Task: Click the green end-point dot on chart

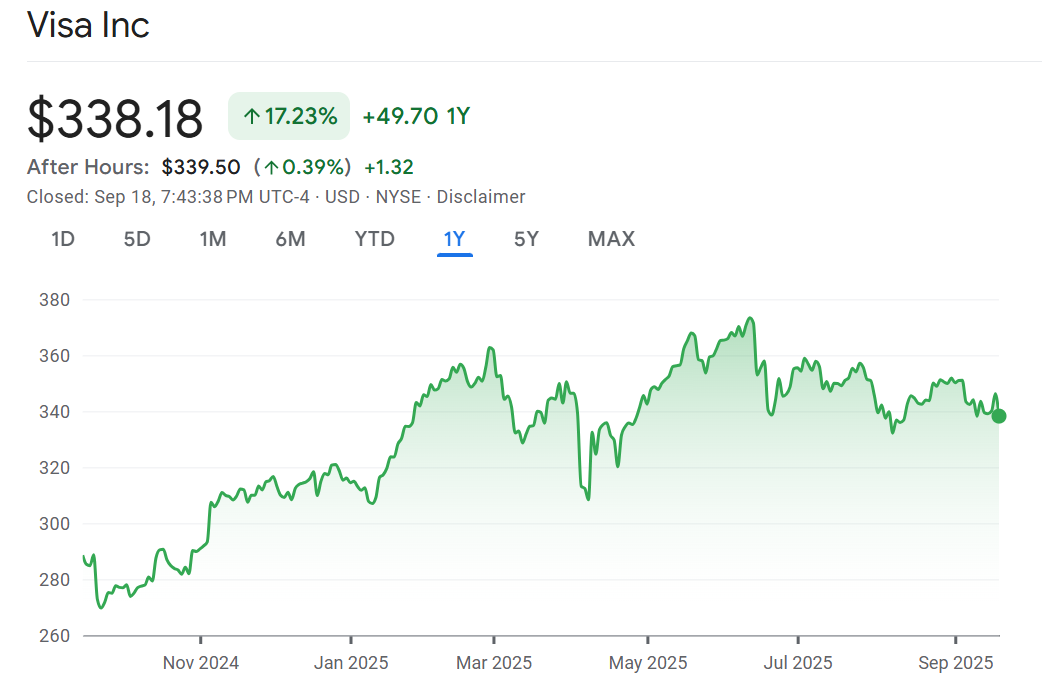Action: pos(998,416)
